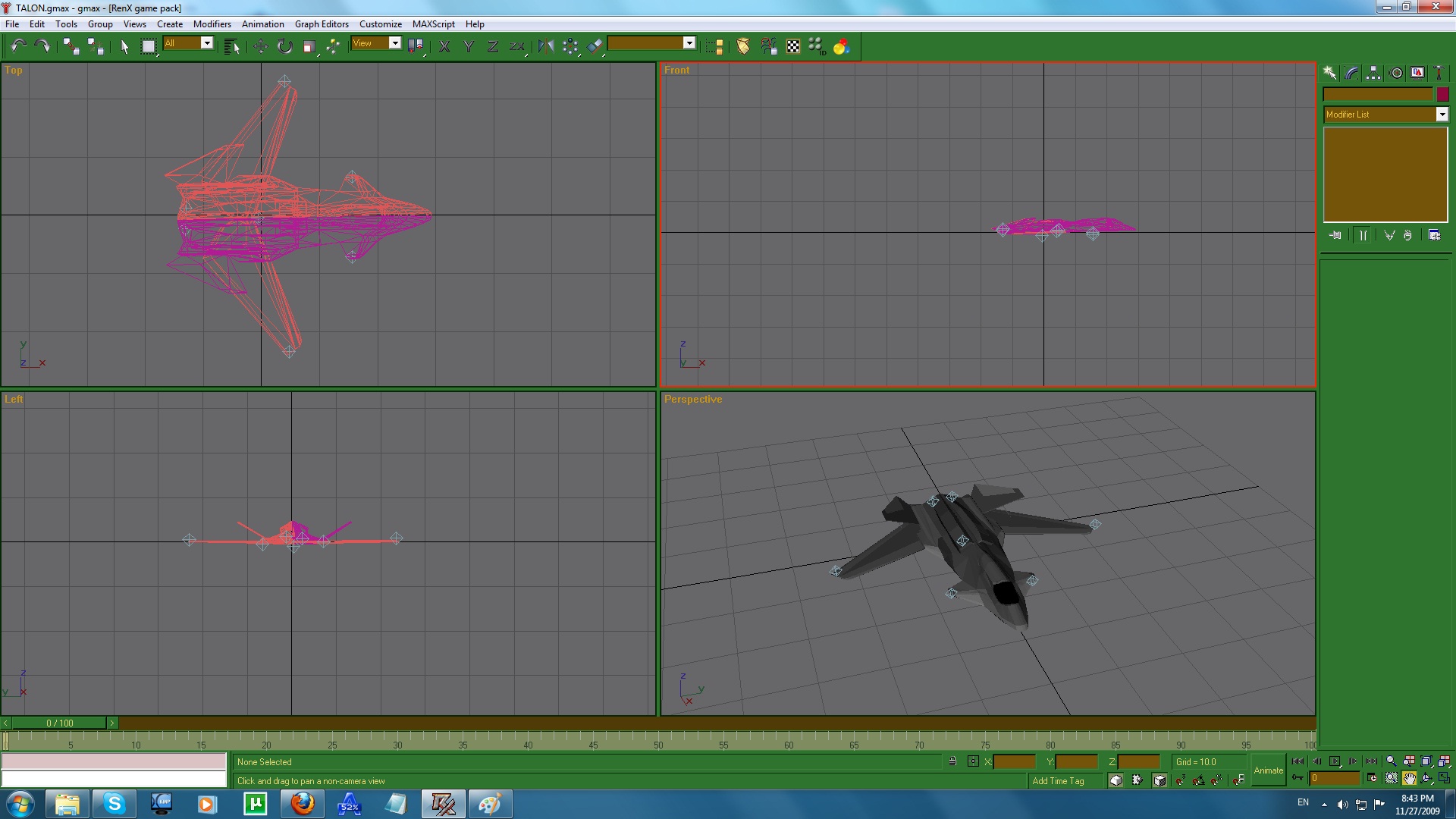Open the Named Selection Sets icon

tap(714, 46)
